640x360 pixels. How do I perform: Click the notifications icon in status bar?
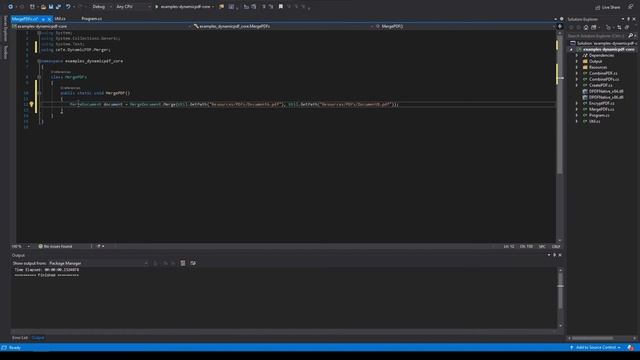[631, 347]
